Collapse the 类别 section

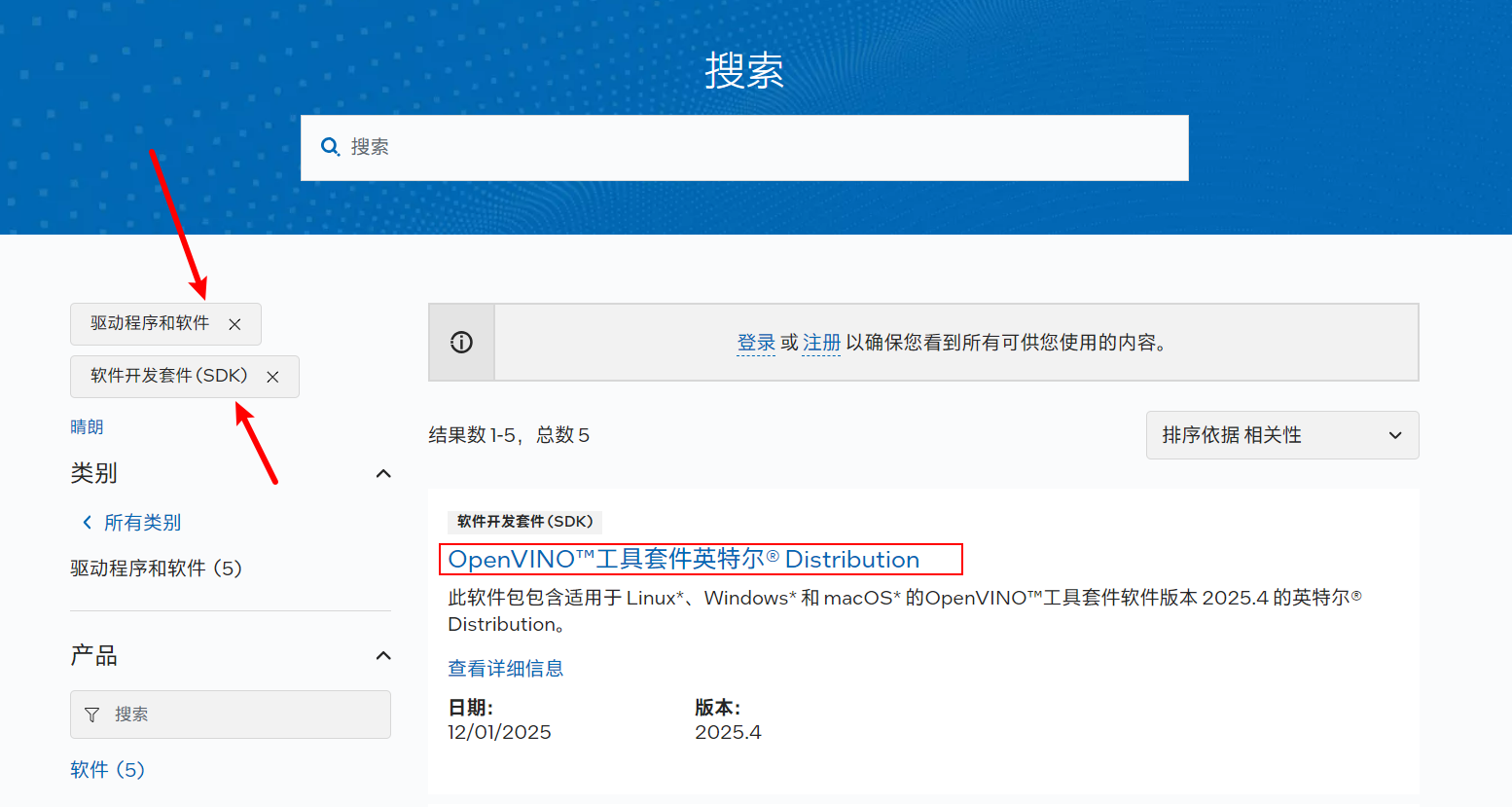coord(383,474)
